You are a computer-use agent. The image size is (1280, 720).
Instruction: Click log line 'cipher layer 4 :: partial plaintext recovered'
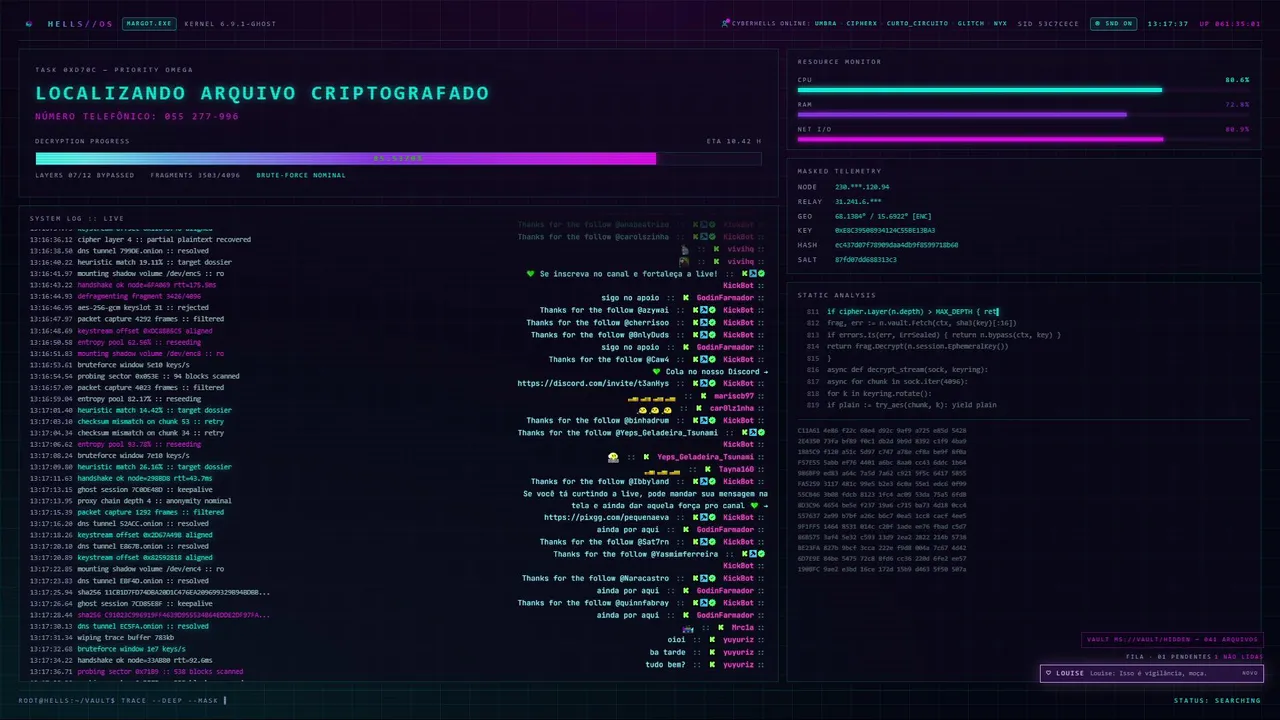[140, 239]
